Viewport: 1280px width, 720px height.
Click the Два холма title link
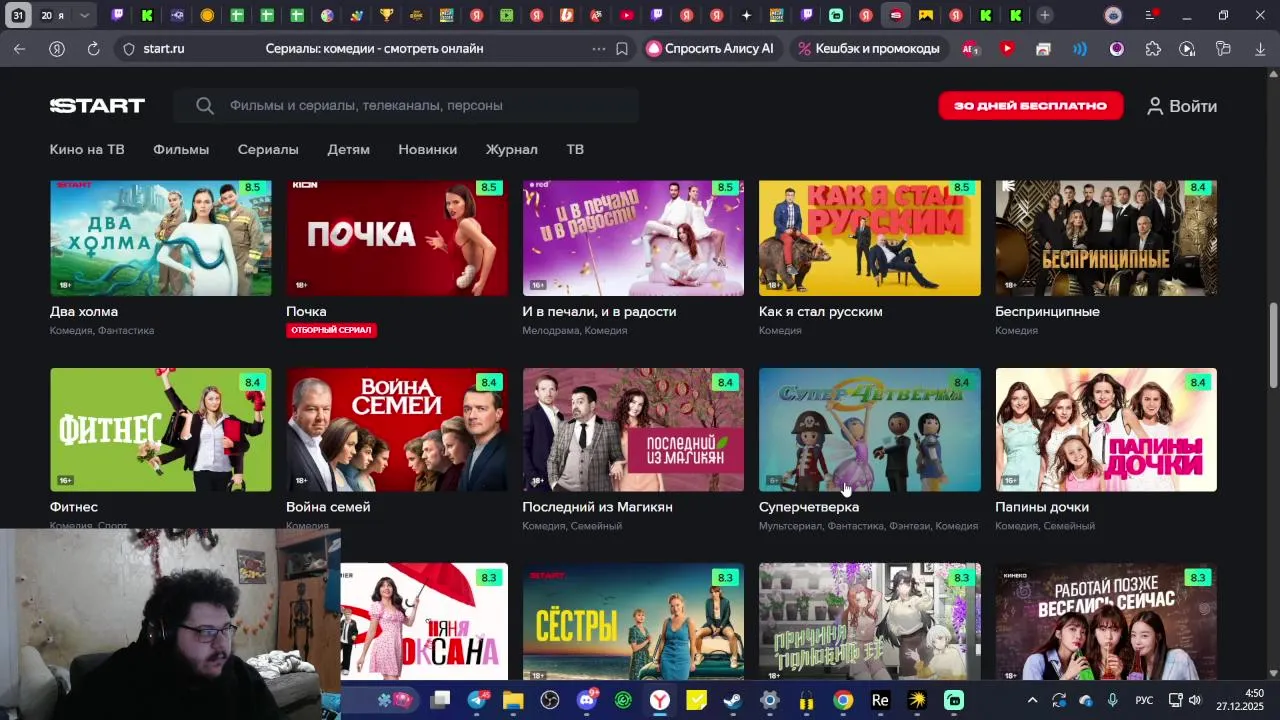click(84, 312)
